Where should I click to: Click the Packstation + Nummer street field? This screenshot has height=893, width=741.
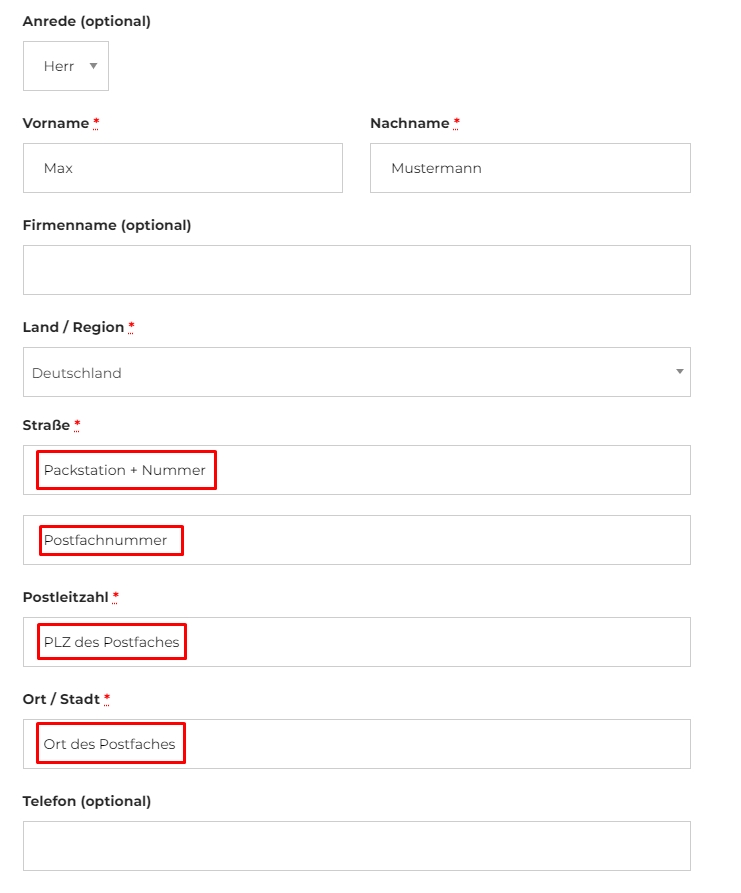pyautogui.click(x=356, y=470)
